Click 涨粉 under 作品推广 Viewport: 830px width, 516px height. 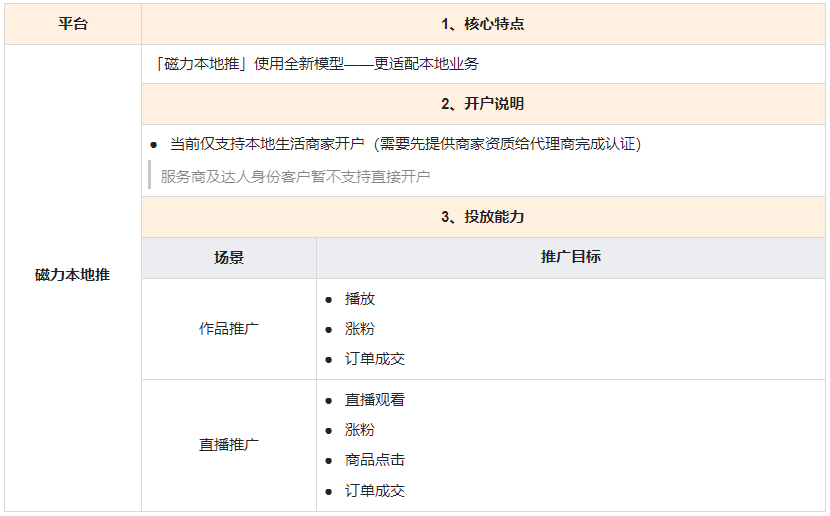(360, 329)
